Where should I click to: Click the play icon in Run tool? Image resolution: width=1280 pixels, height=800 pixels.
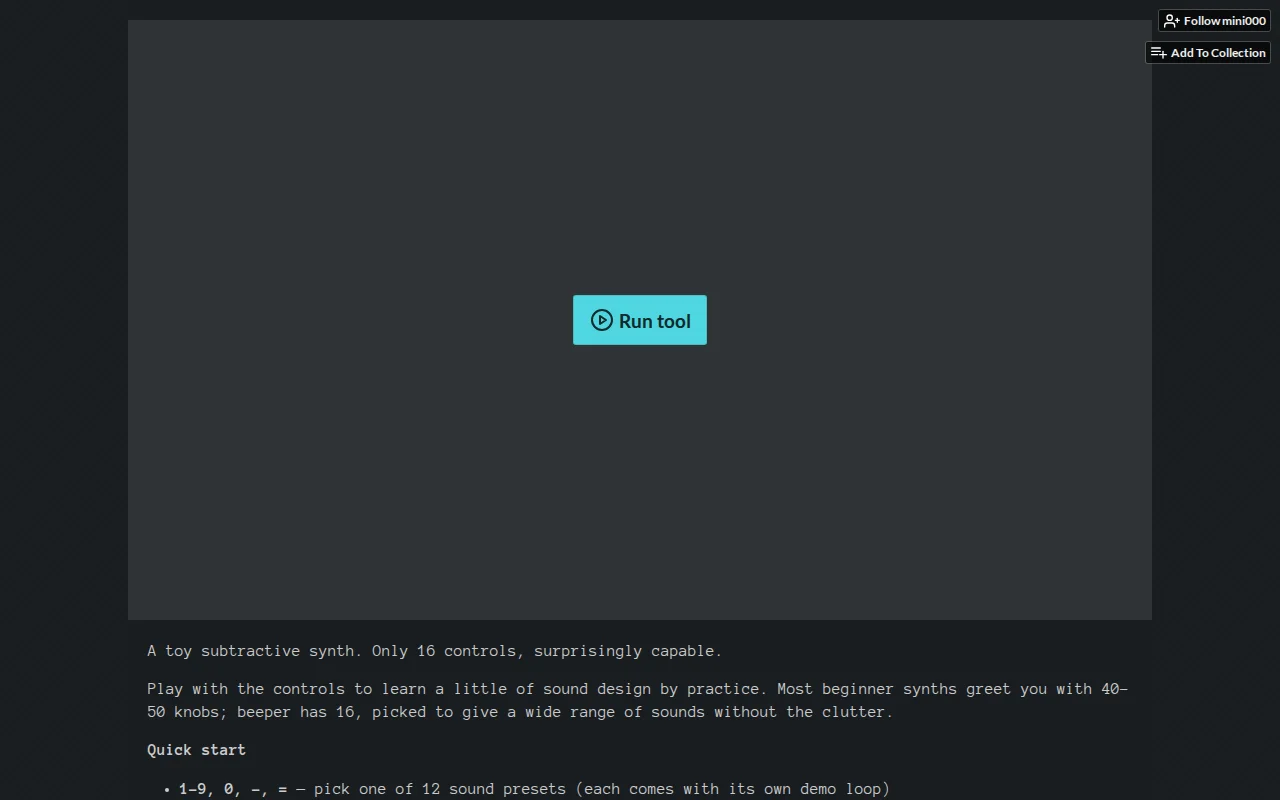pyautogui.click(x=601, y=320)
